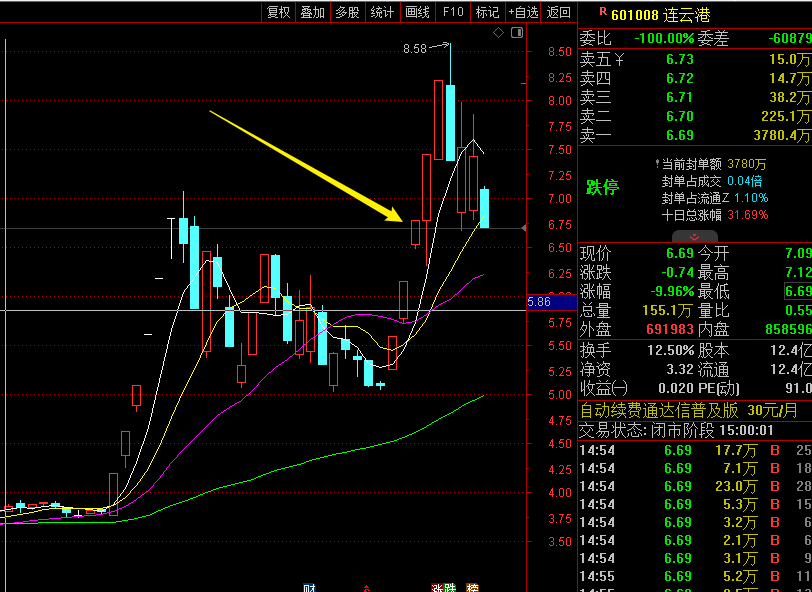Click the 返回 back button
This screenshot has height=592, width=812.
click(558, 12)
